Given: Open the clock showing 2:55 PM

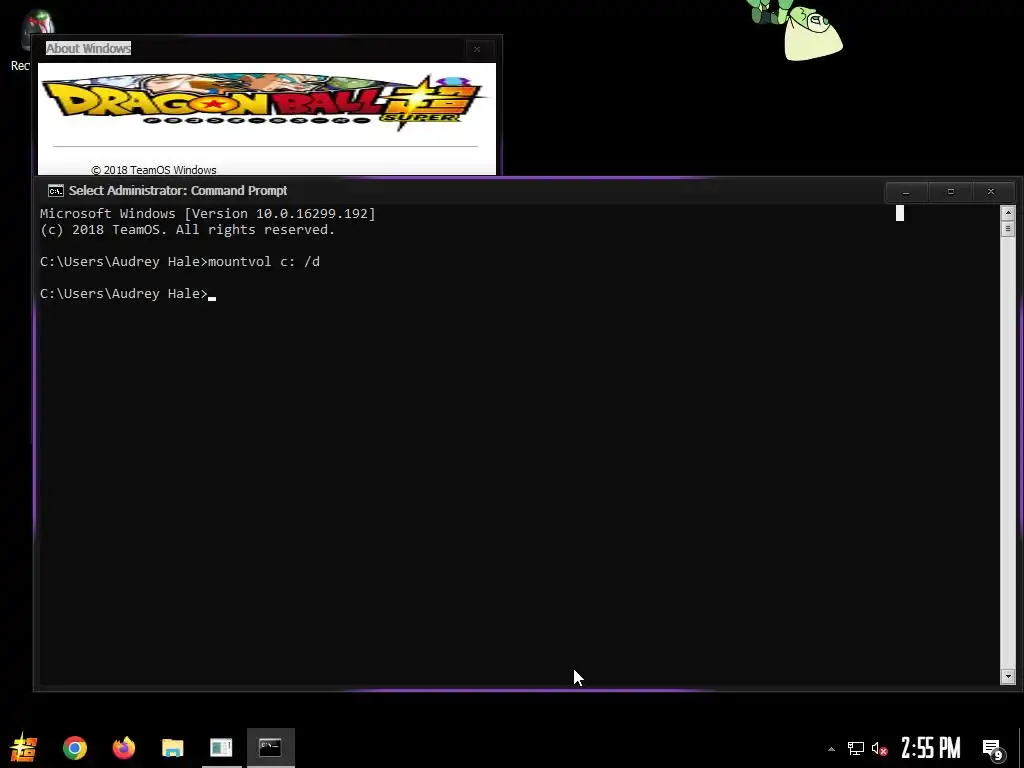Looking at the screenshot, I should coord(931,748).
